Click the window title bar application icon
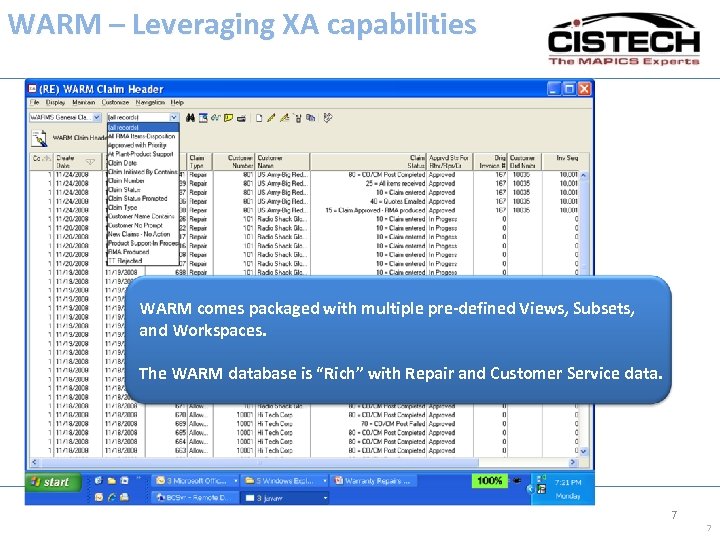This screenshot has width=720, height=540. pos(33,89)
